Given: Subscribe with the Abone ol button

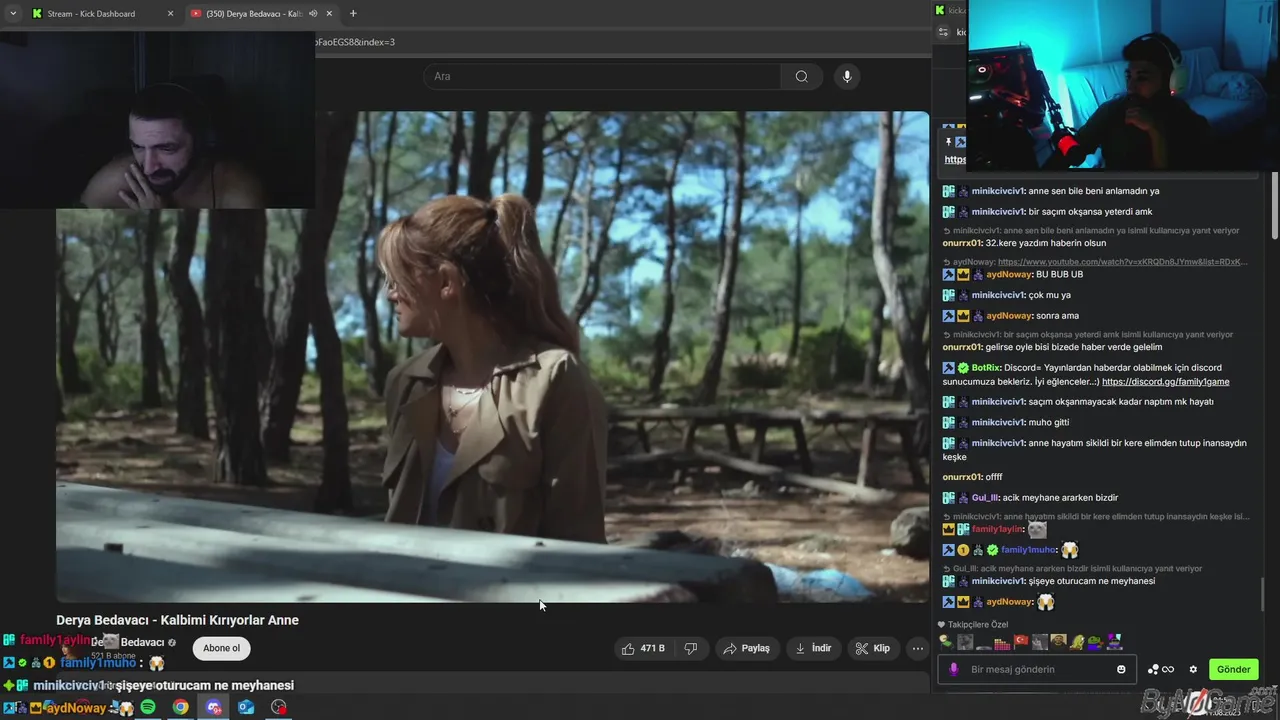Looking at the screenshot, I should (221, 648).
